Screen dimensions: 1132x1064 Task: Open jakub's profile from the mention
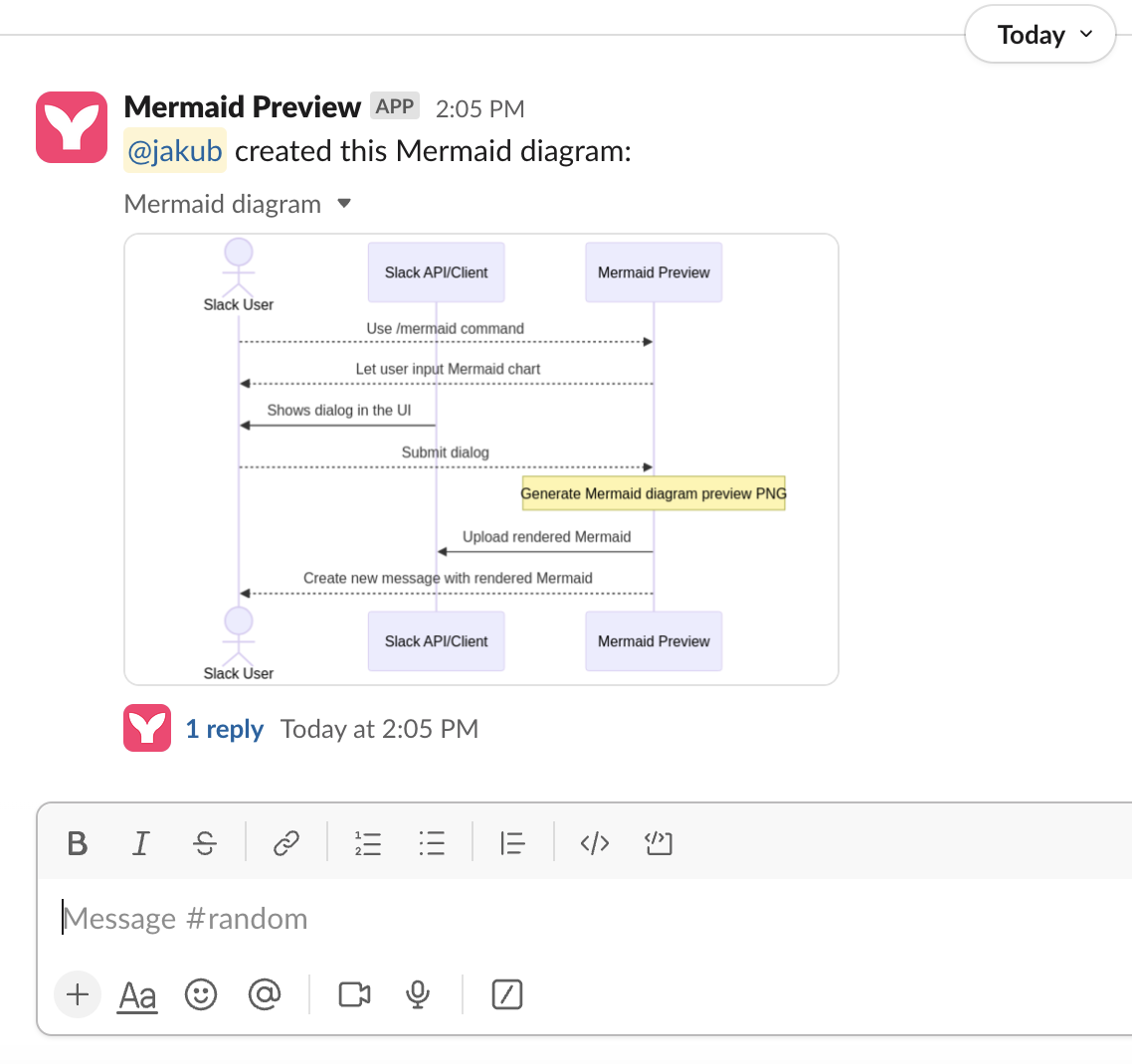(x=175, y=150)
